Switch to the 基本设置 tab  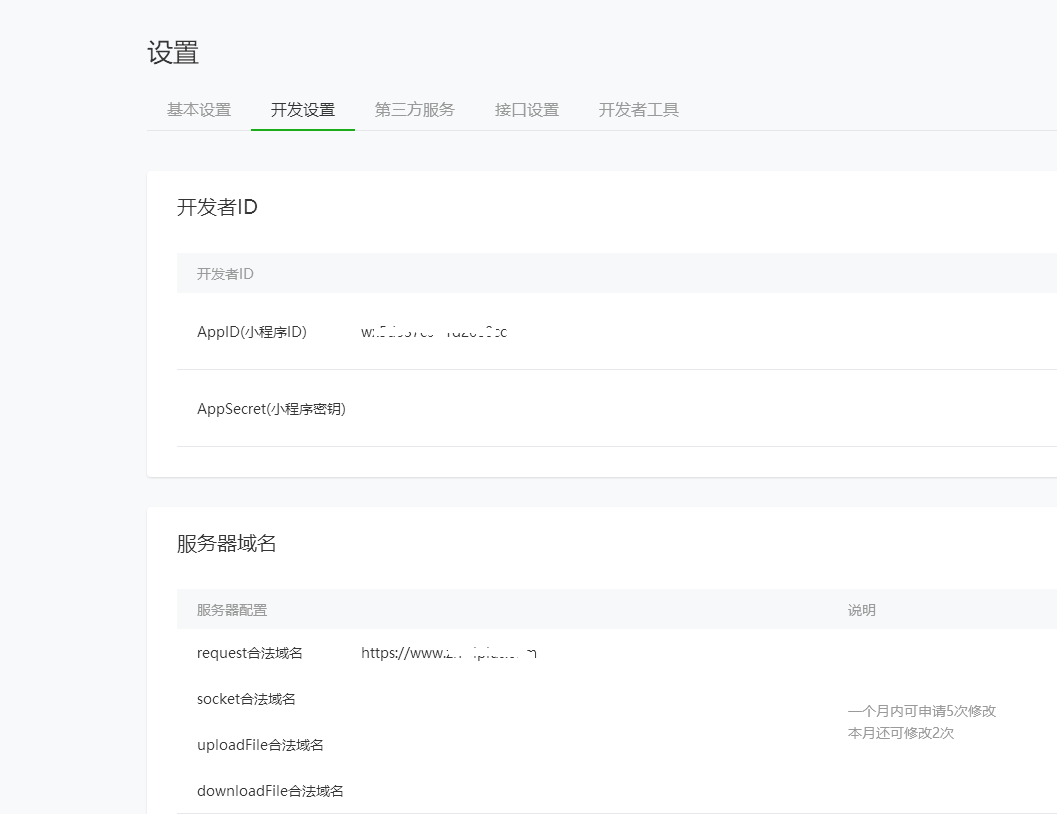coord(199,110)
